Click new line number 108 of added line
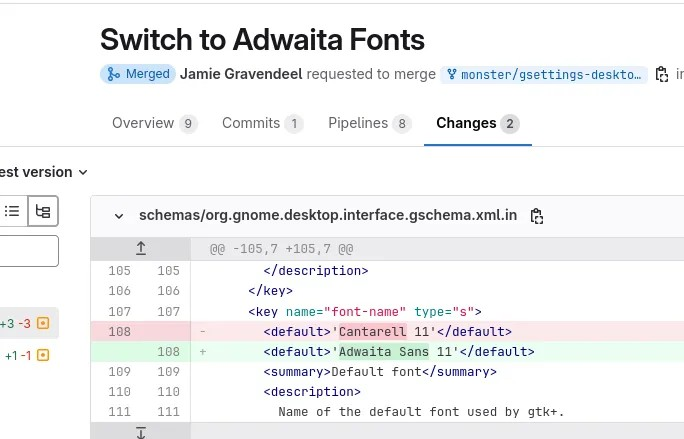Image resolution: width=684 pixels, height=439 pixels. (x=168, y=352)
